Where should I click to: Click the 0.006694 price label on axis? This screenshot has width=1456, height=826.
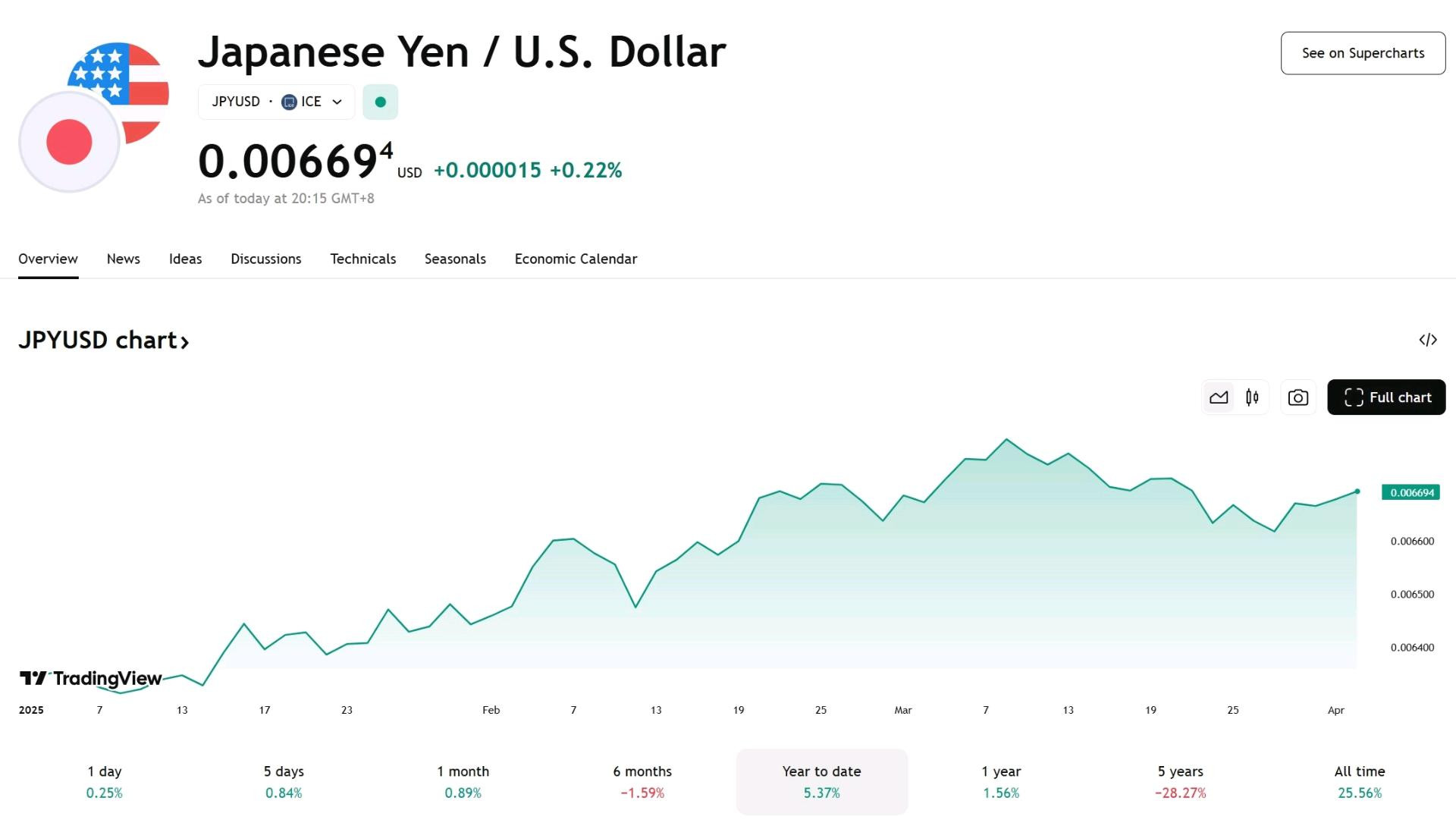(1411, 492)
